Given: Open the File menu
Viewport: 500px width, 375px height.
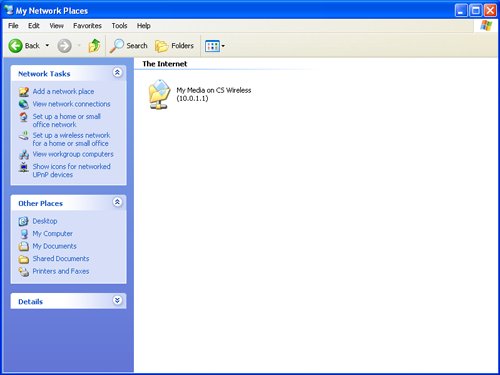Looking at the screenshot, I should point(13,26).
